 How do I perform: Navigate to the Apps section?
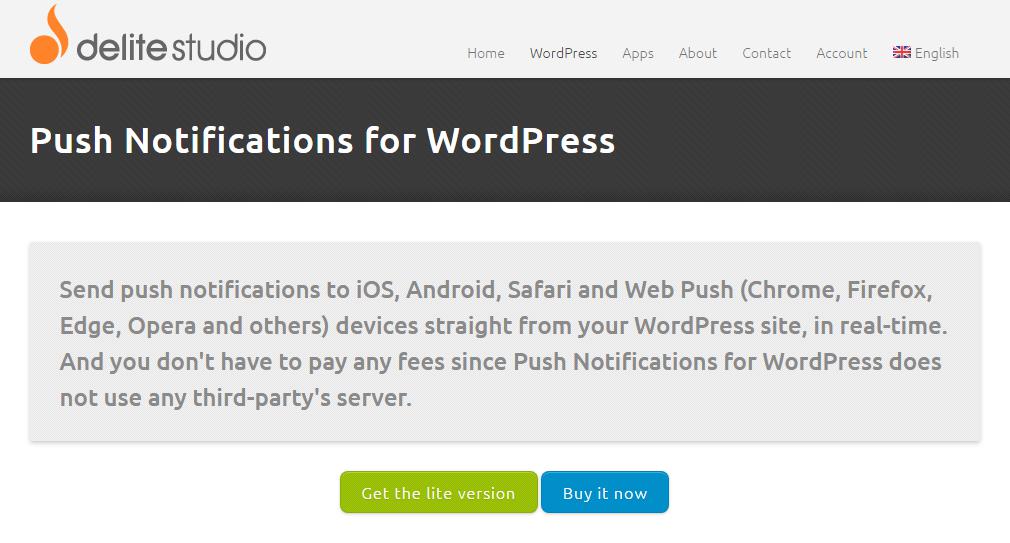[x=638, y=53]
